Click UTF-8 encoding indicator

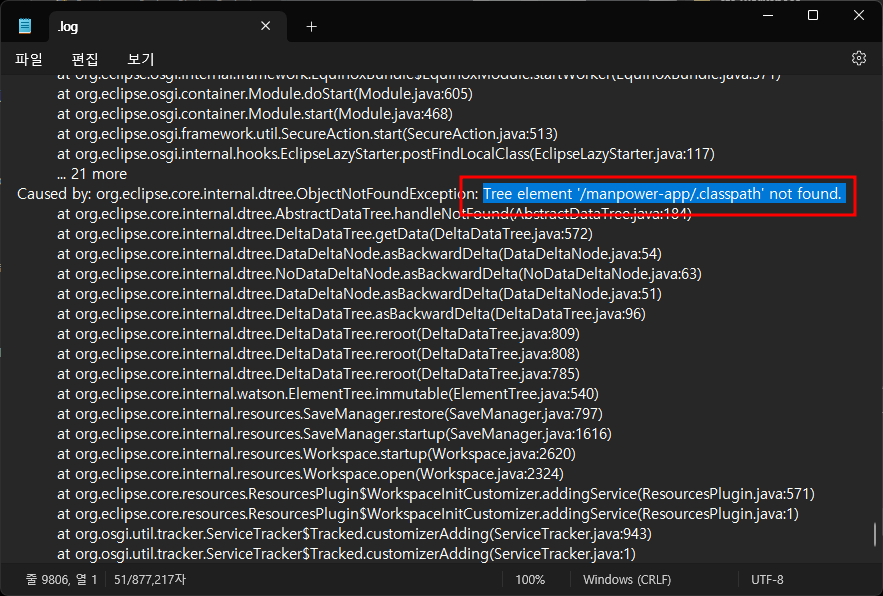767,580
